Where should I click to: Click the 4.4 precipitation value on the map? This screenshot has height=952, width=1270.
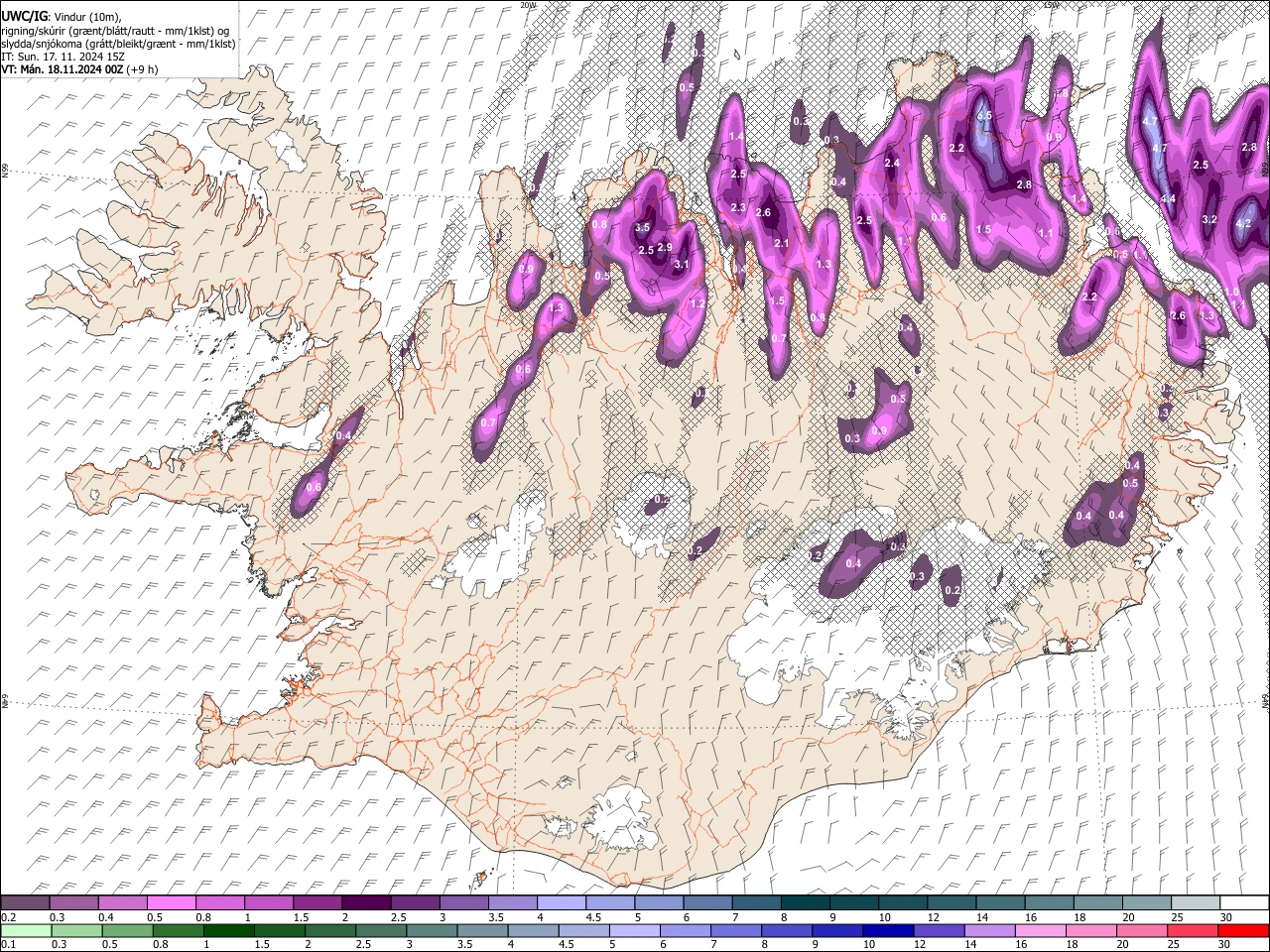(x=1168, y=198)
